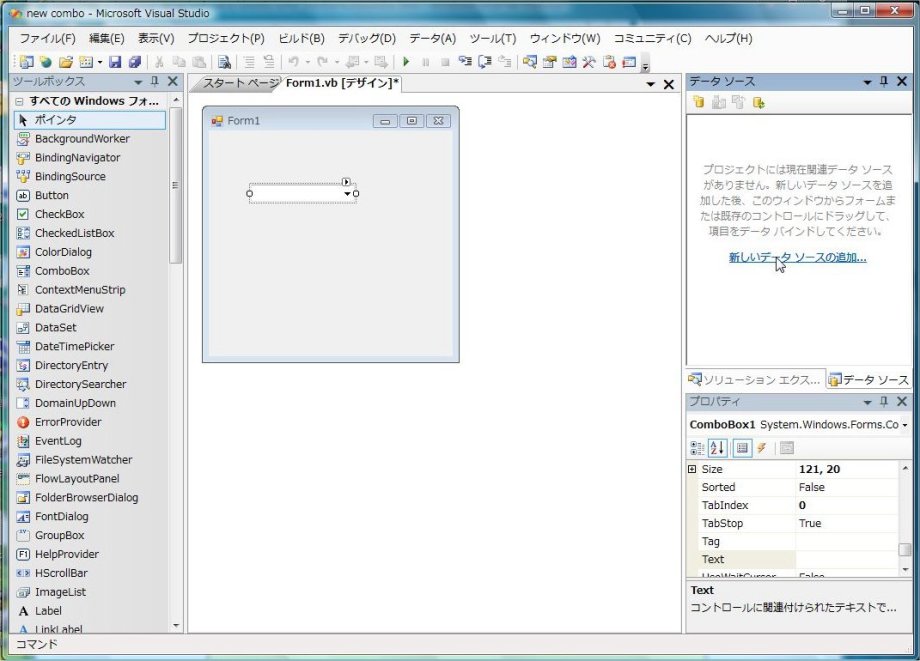Screen dimensions: 920x661
Task: Save the file with the floppy disk icon
Action: point(116,62)
